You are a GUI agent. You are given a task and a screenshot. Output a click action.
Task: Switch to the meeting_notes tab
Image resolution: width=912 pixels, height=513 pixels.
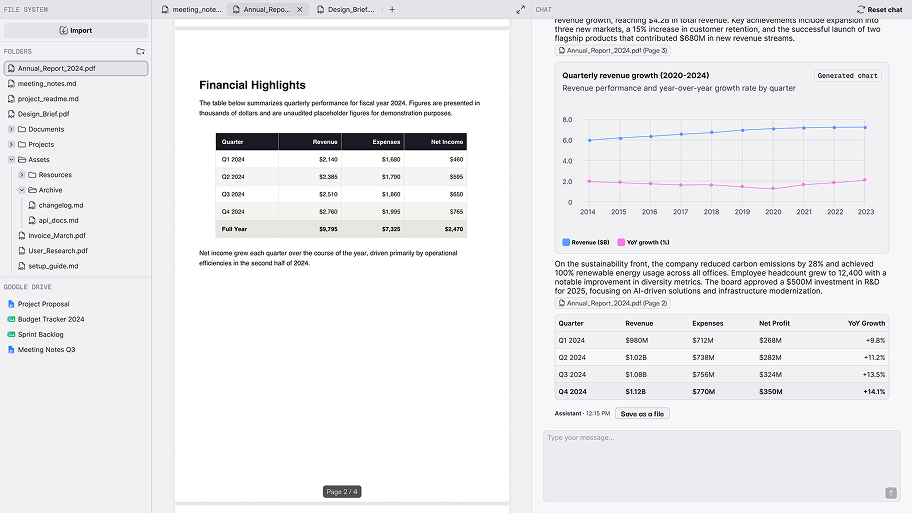pyautogui.click(x=191, y=9)
